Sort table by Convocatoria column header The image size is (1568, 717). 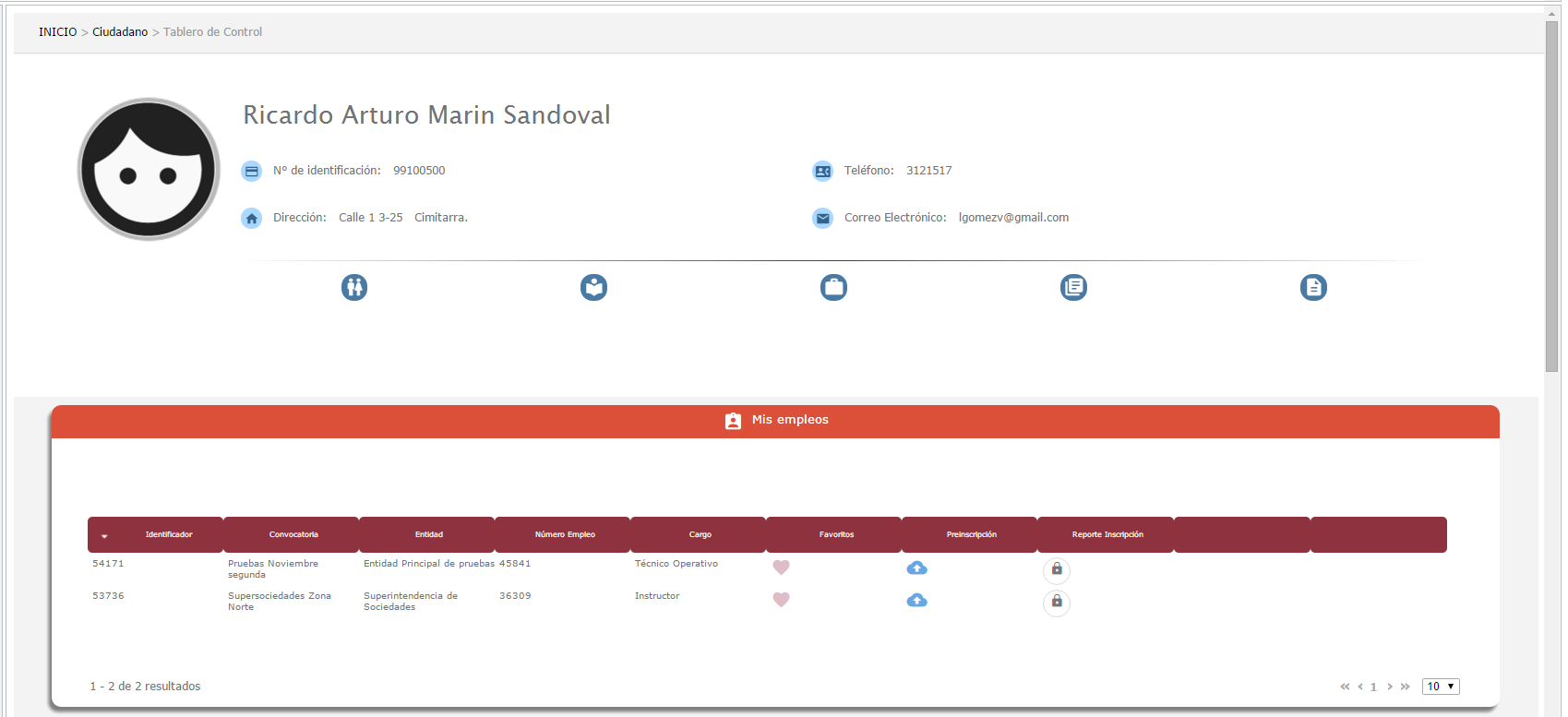[x=293, y=535]
